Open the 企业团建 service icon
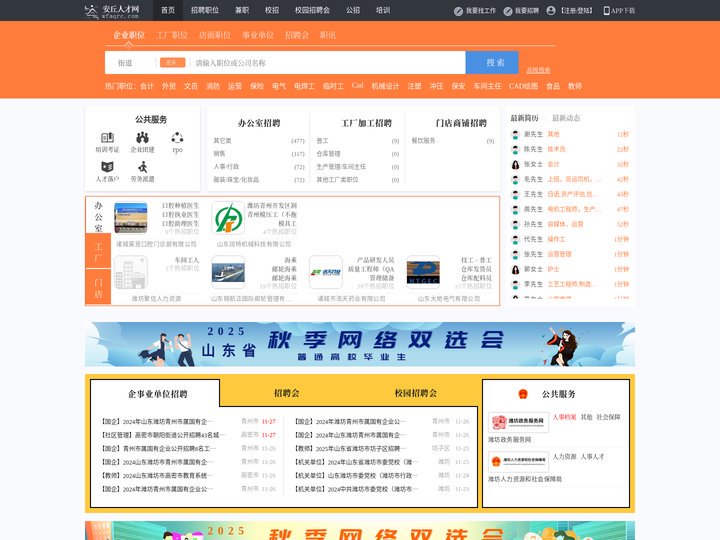Image resolution: width=720 pixels, height=540 pixels. [x=142, y=137]
